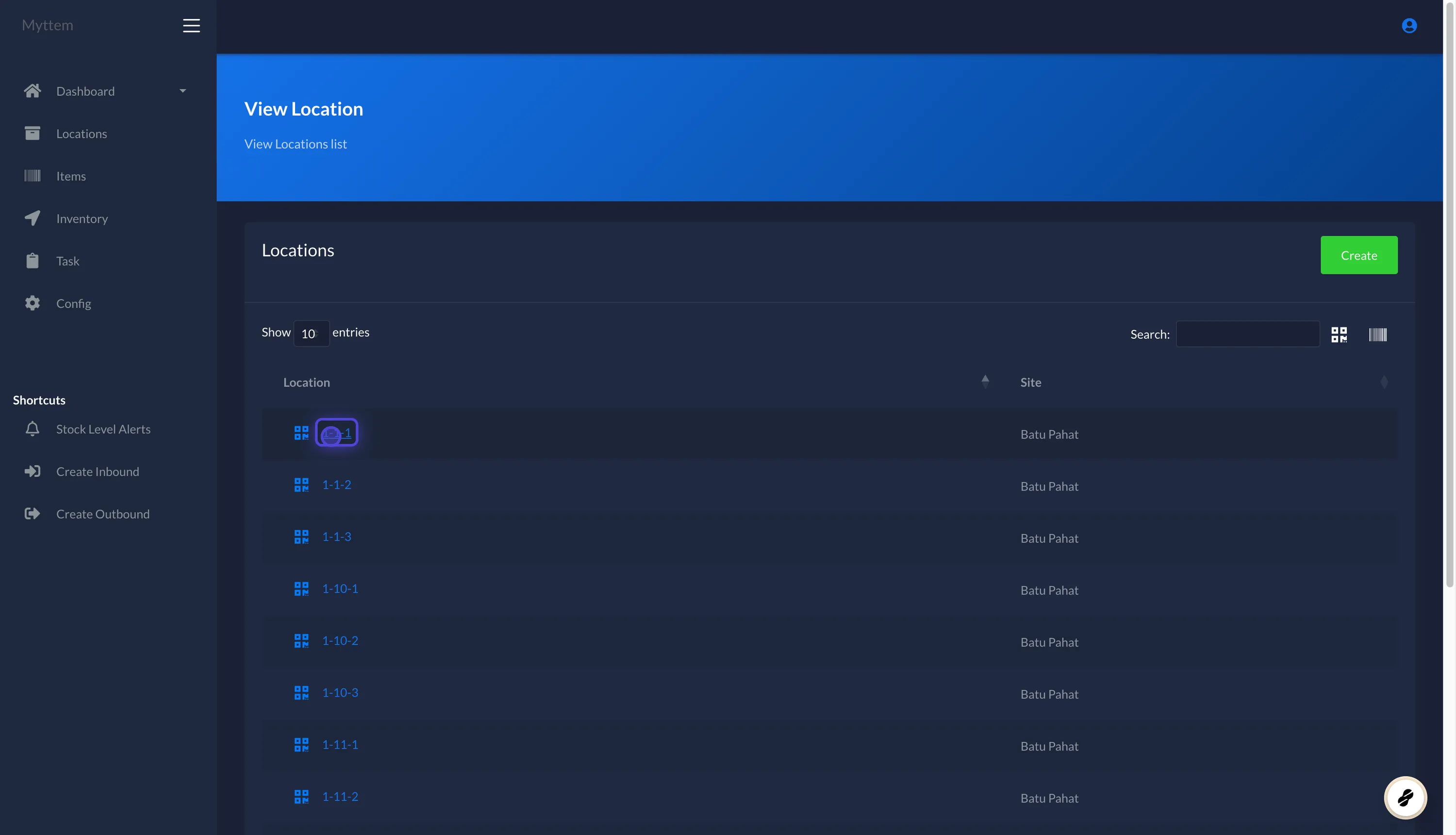Open Stock Level Alerts shortcut
The height and width of the screenshot is (835, 1456).
tap(103, 429)
